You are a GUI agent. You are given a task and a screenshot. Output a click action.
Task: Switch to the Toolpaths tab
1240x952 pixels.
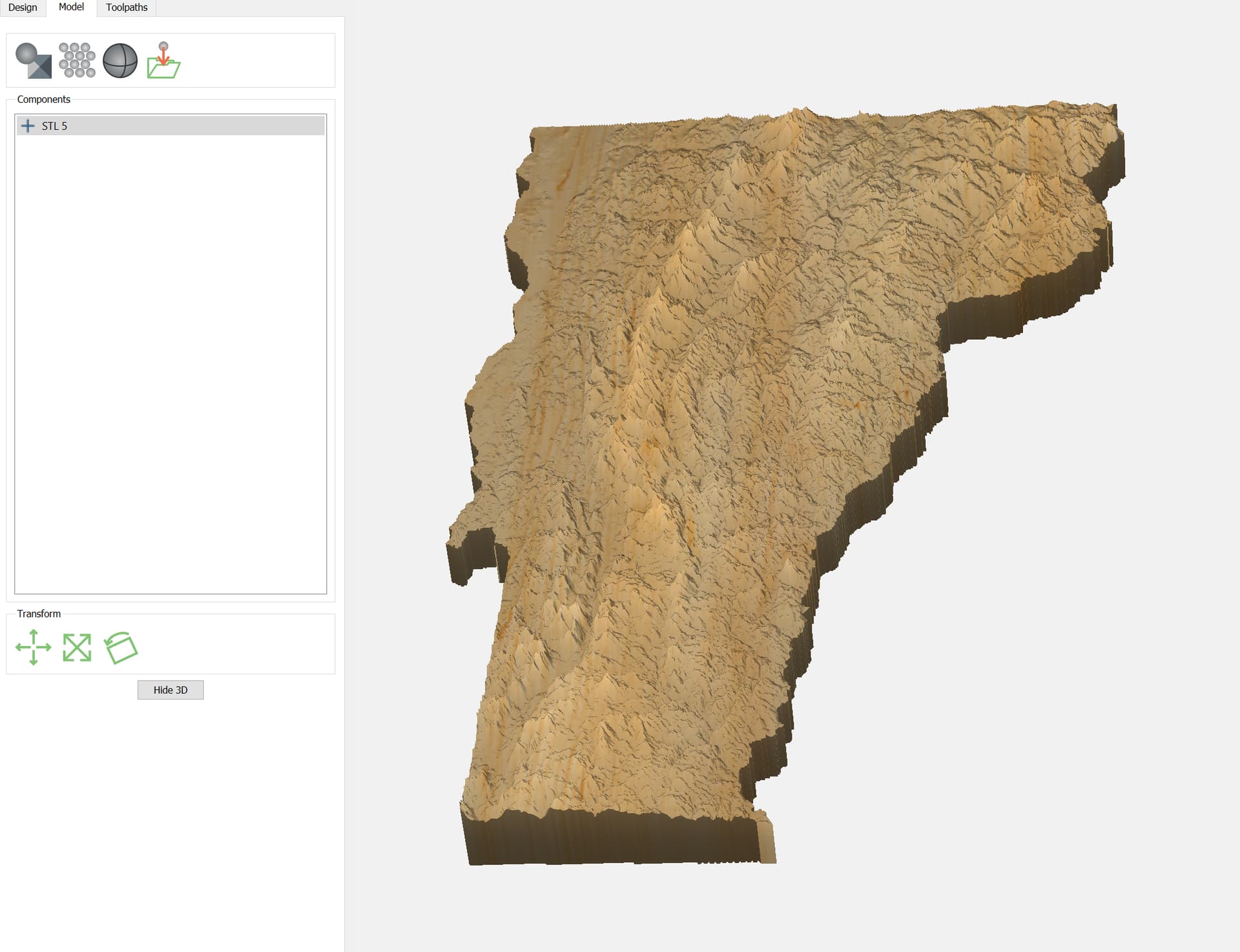coord(127,8)
